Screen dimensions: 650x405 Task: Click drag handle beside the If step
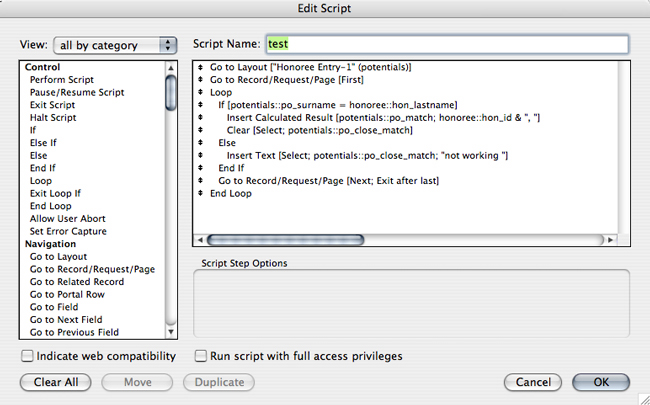201,105
